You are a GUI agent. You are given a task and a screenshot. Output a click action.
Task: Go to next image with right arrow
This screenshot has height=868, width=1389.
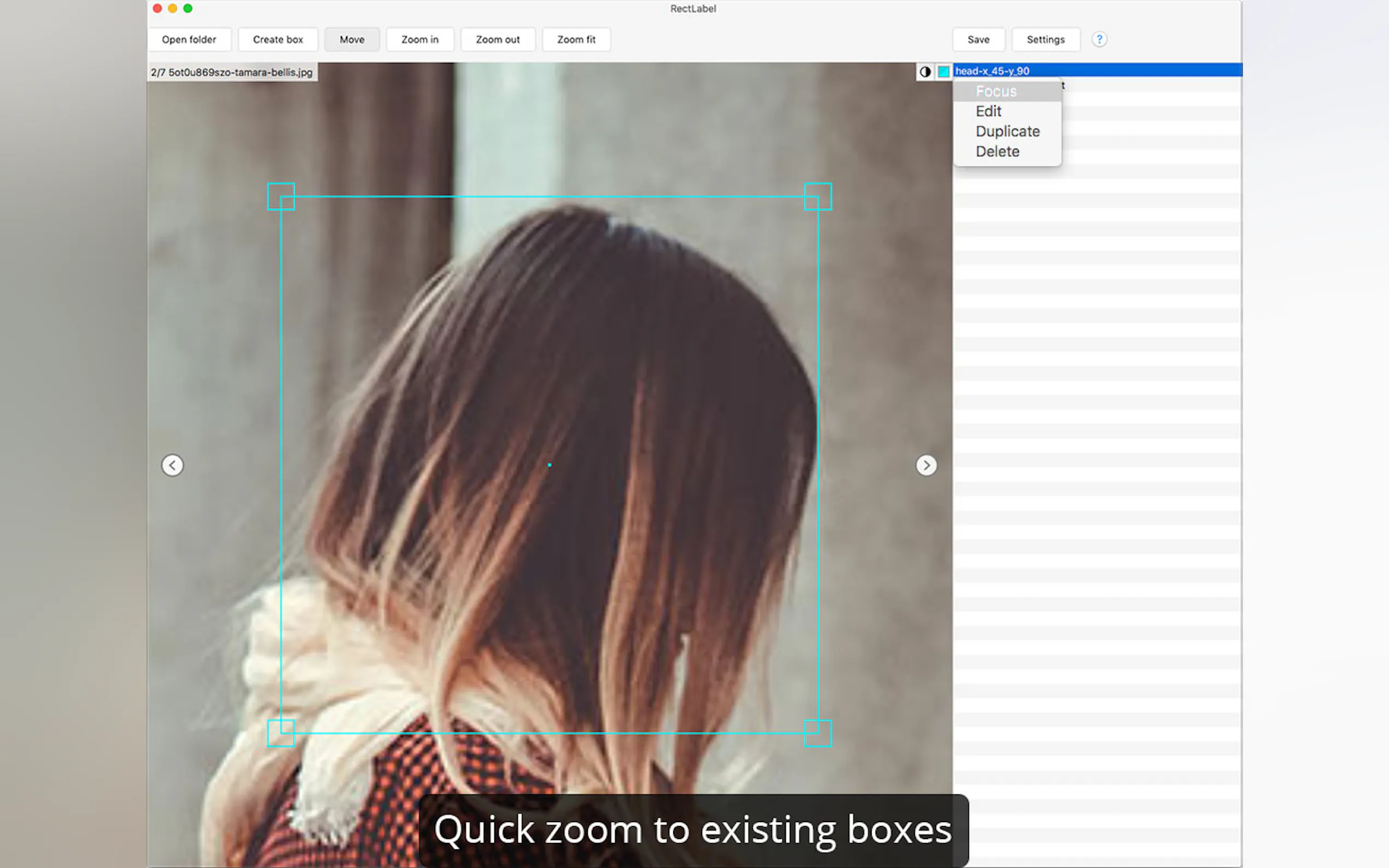(926, 465)
